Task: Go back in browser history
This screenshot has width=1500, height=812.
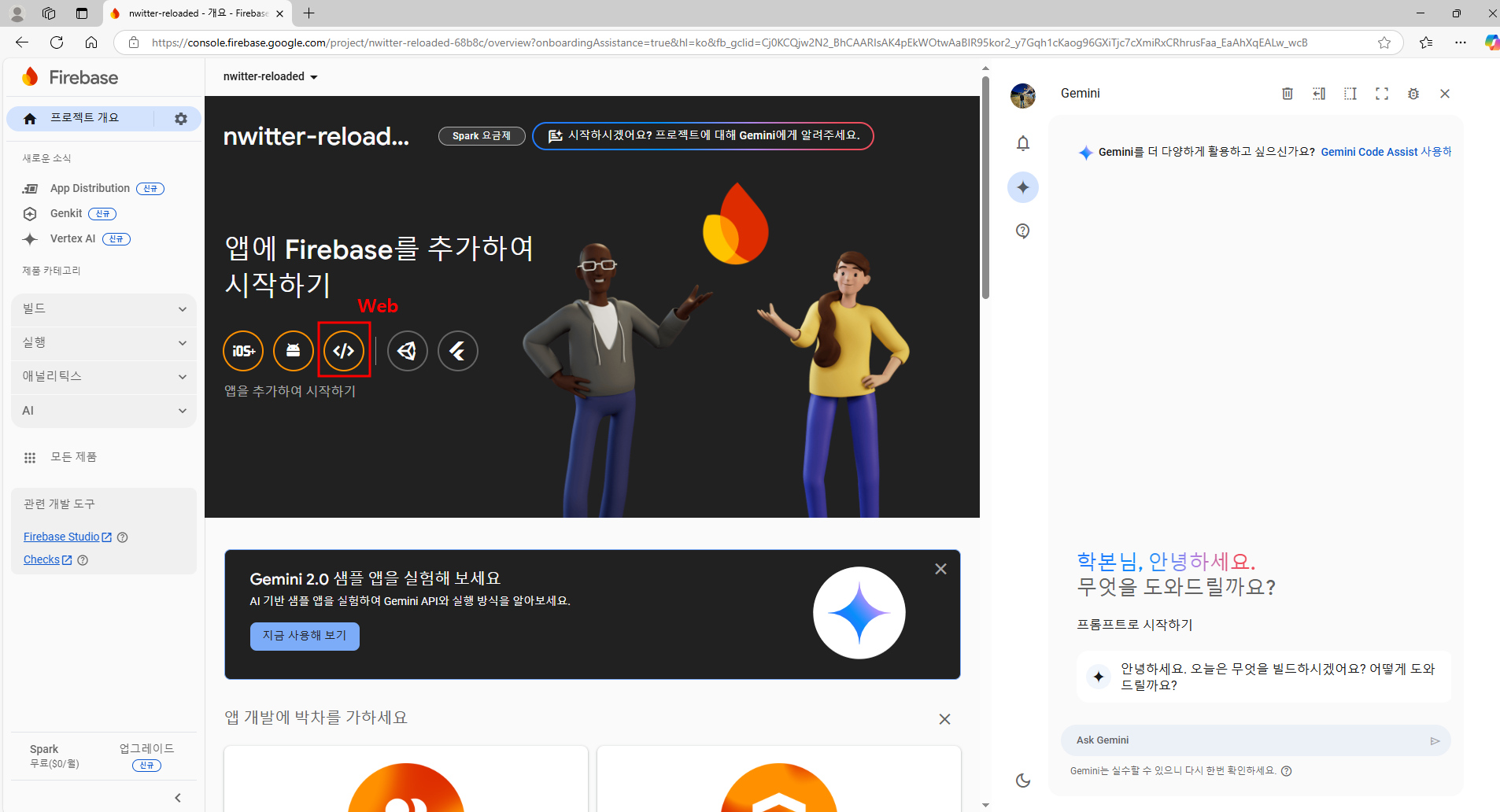Action: pyautogui.click(x=22, y=42)
